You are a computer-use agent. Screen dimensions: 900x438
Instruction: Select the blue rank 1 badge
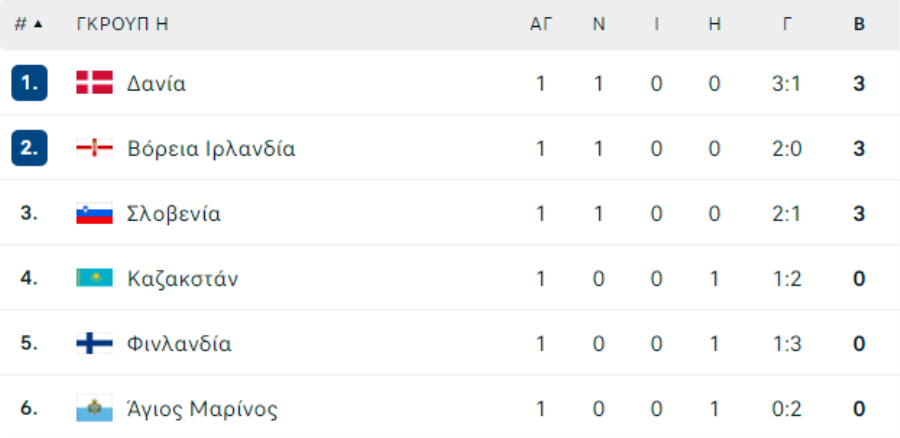[x=29, y=83]
